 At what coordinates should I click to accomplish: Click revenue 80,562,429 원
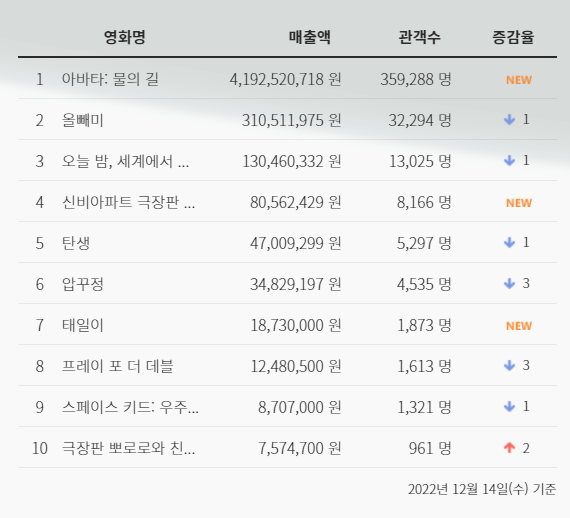click(x=296, y=202)
